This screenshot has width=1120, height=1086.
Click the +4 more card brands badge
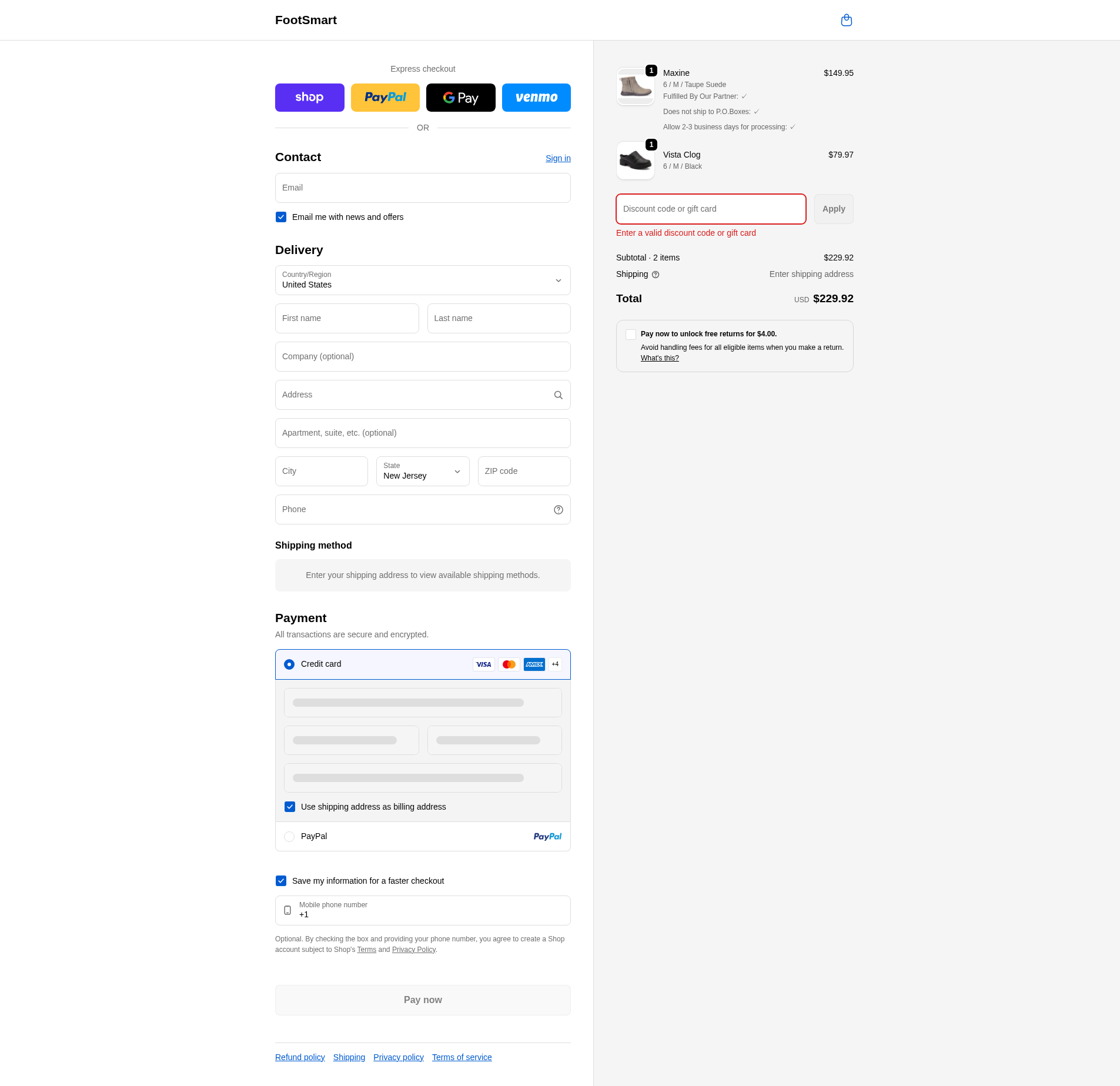pyautogui.click(x=555, y=664)
